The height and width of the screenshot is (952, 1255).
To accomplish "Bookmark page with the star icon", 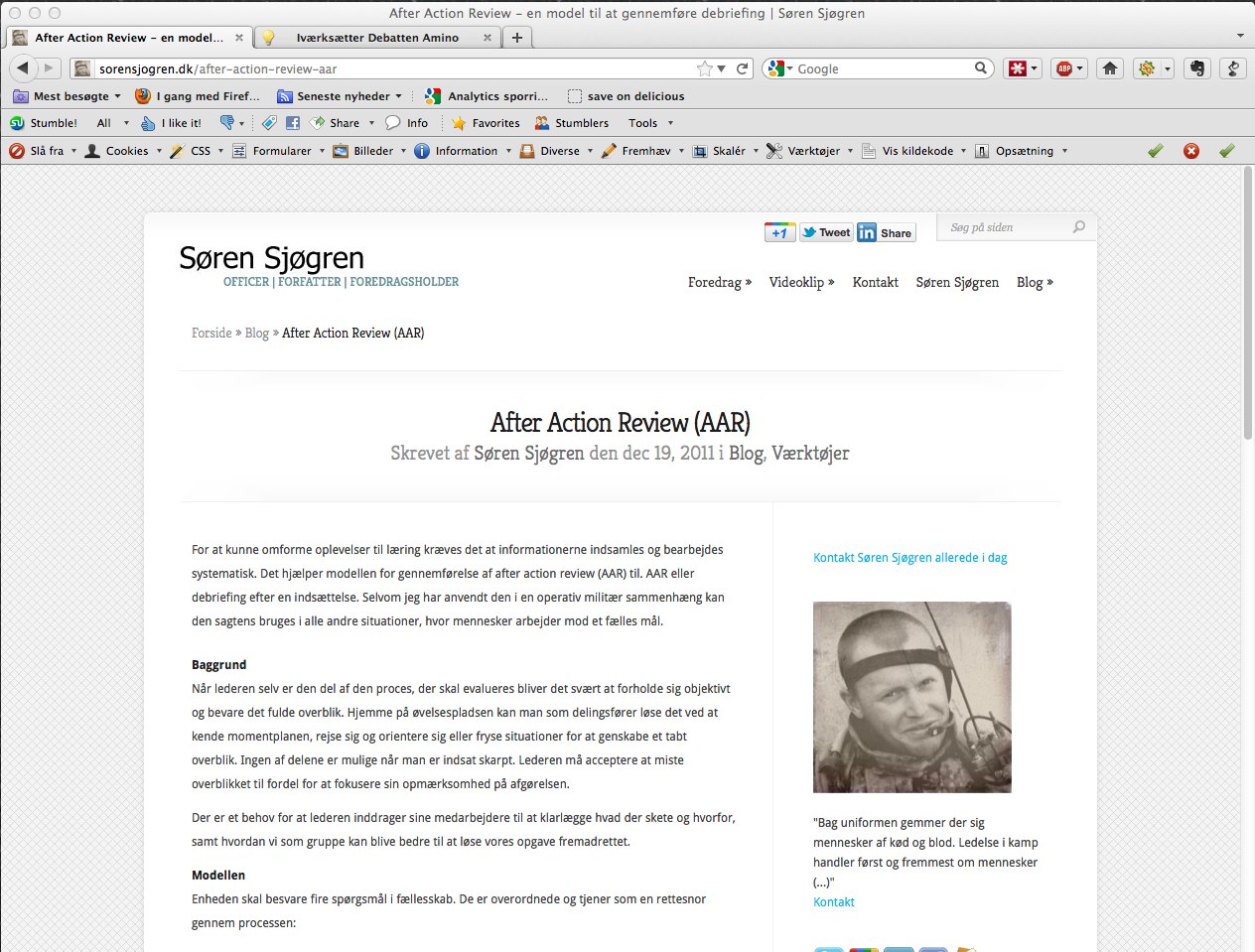I will pyautogui.click(x=705, y=68).
